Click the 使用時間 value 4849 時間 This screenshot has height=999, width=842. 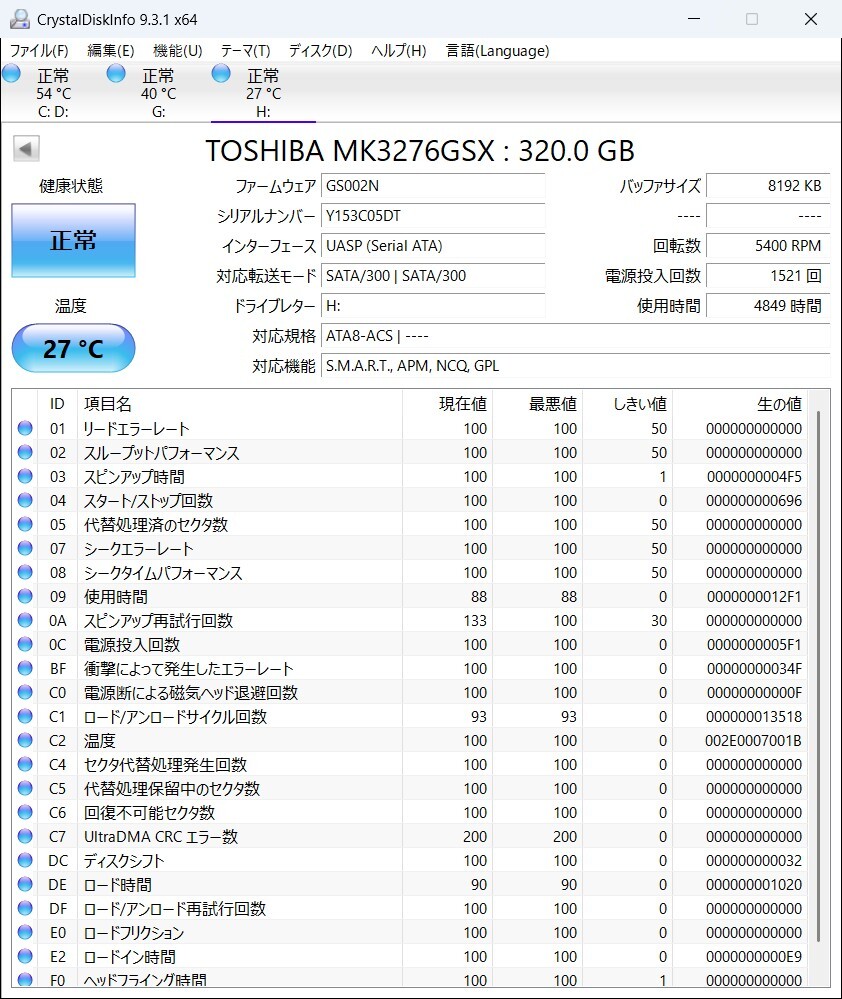(768, 305)
